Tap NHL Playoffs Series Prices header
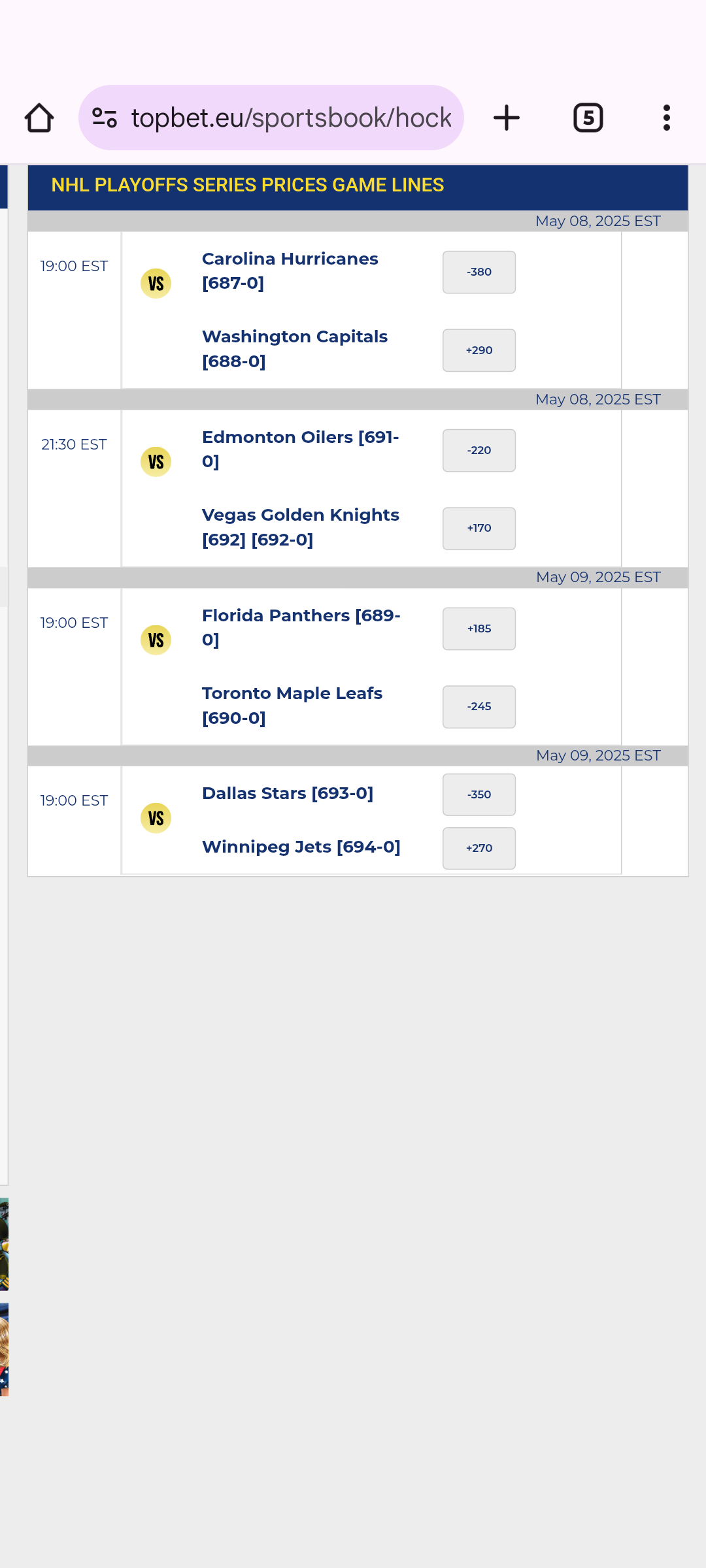 [x=248, y=186]
